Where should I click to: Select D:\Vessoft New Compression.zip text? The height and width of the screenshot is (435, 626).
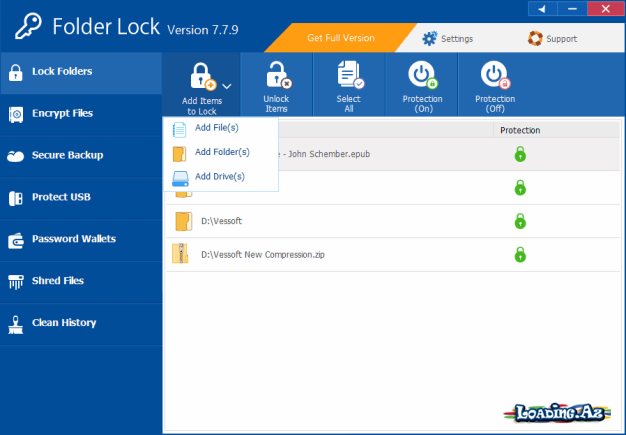(263, 255)
